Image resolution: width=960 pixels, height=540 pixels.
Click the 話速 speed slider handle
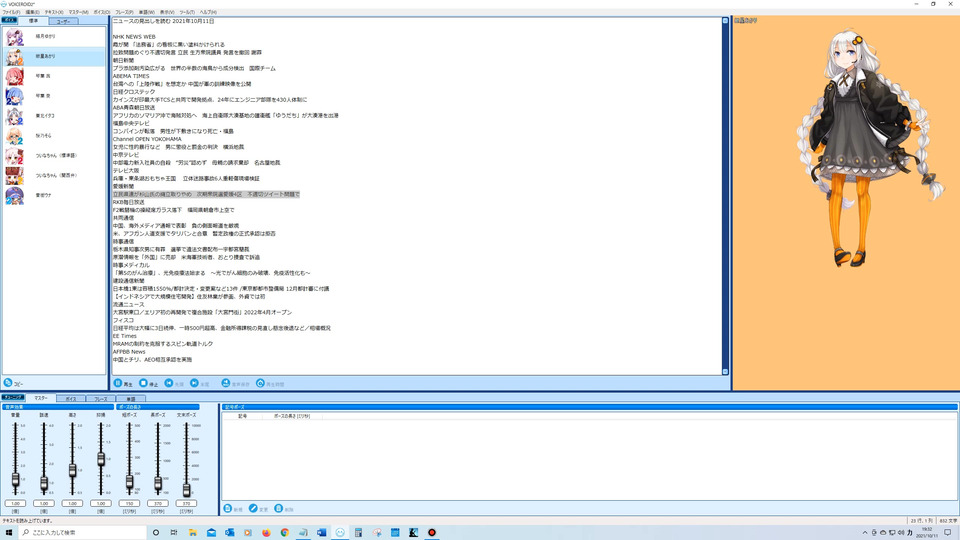[44, 484]
